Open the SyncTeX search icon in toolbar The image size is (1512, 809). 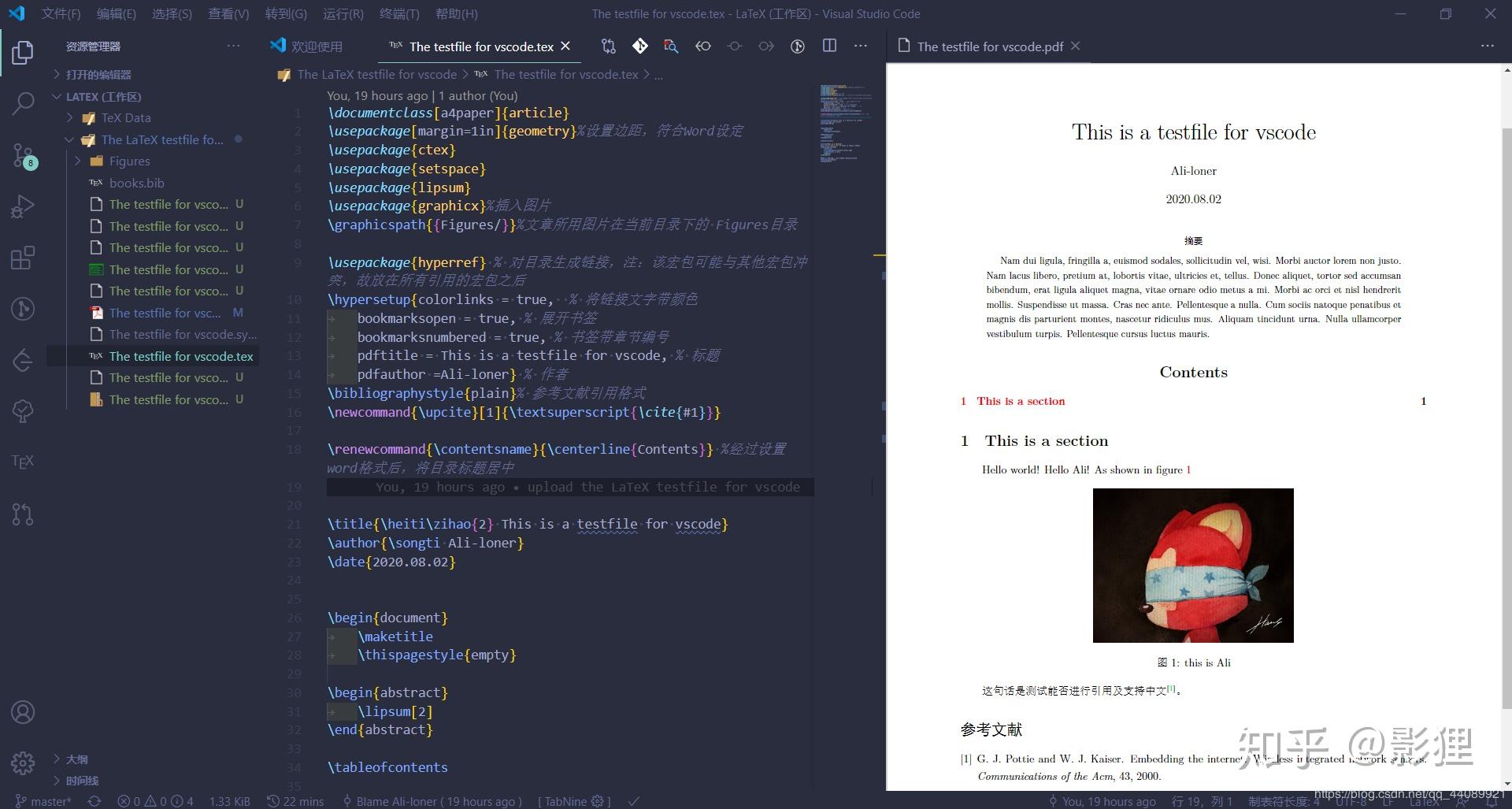[x=670, y=46]
